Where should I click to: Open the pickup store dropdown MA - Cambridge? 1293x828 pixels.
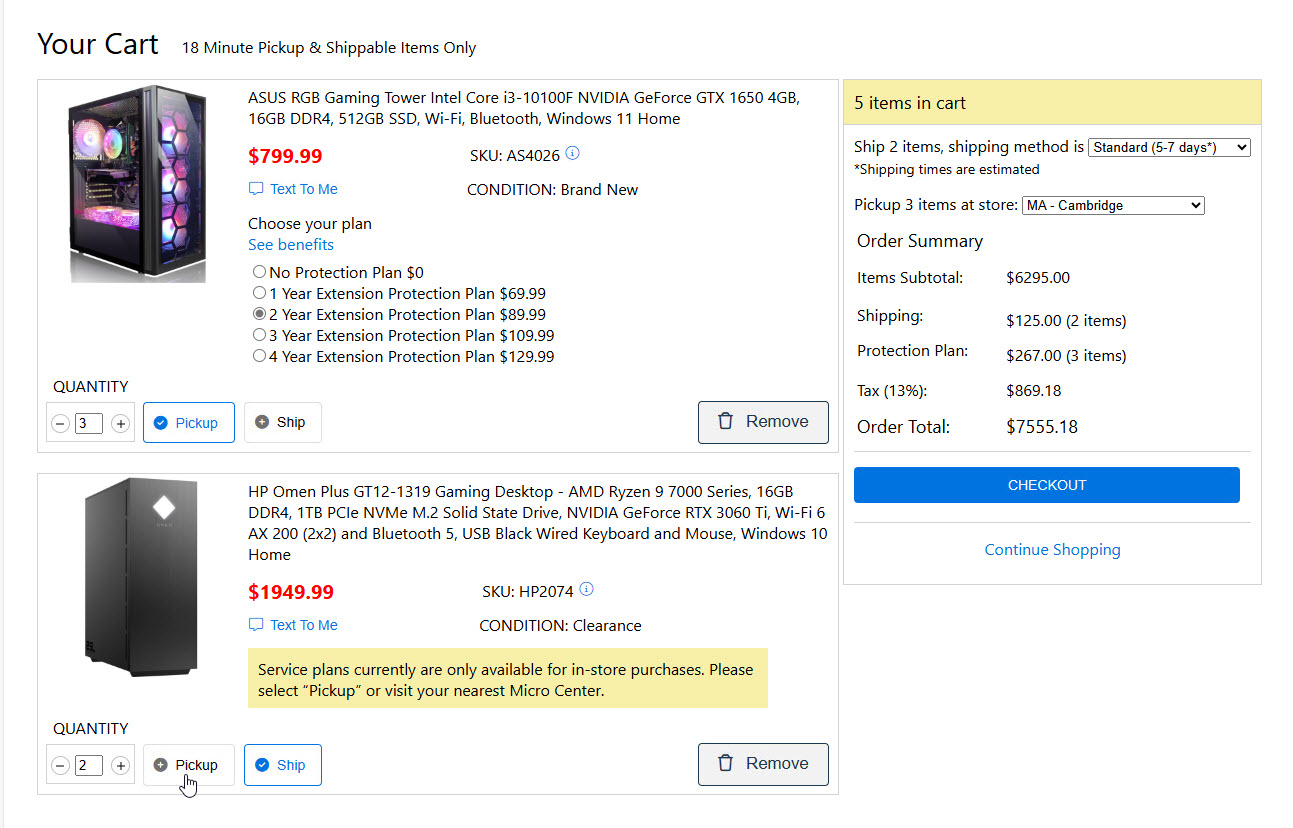point(1112,205)
